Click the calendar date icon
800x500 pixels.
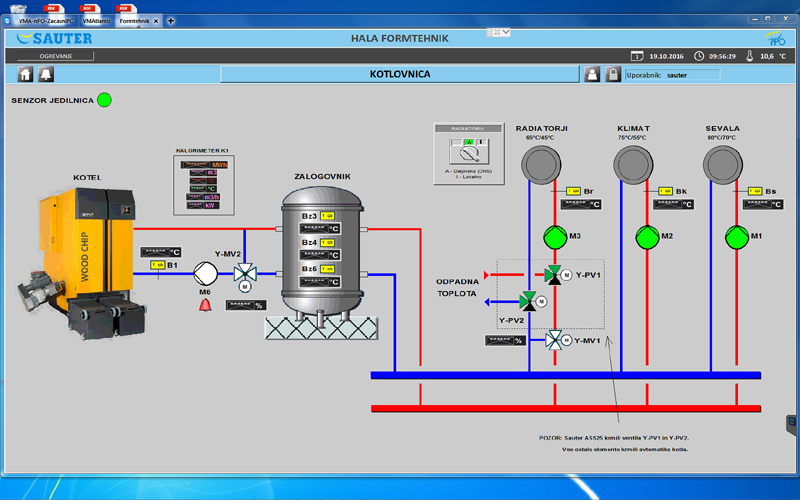pos(637,56)
